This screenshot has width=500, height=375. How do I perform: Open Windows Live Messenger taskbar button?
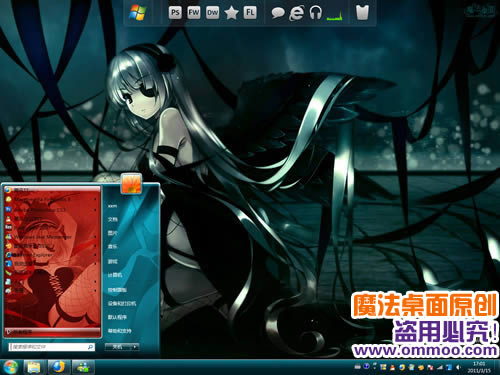tap(83, 367)
